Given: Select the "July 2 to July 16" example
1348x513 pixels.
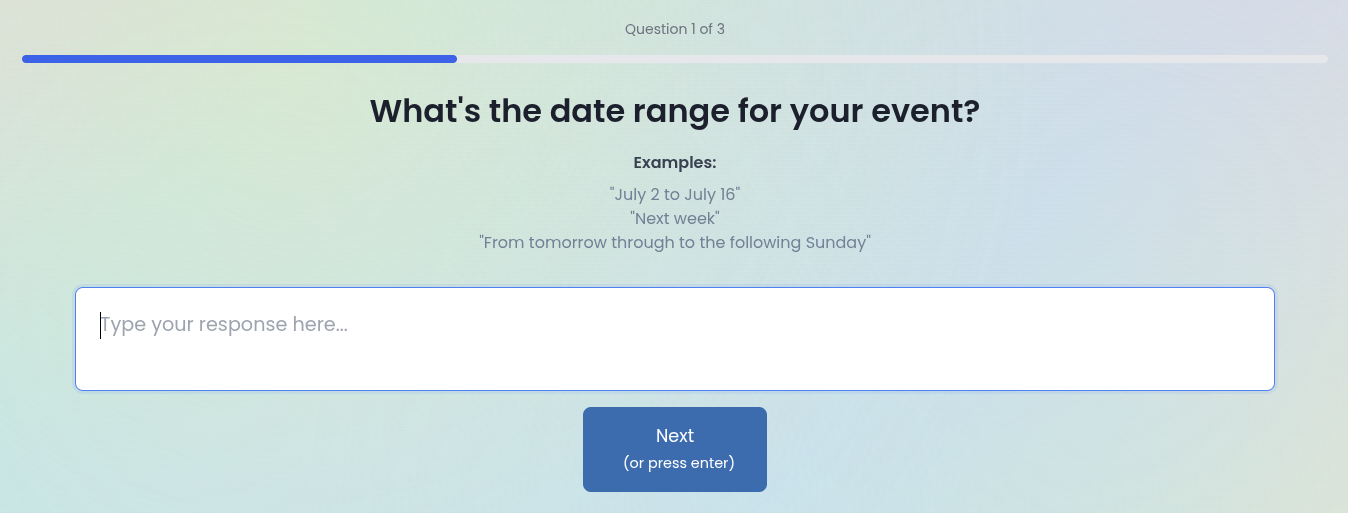Looking at the screenshot, I should [x=674, y=193].
